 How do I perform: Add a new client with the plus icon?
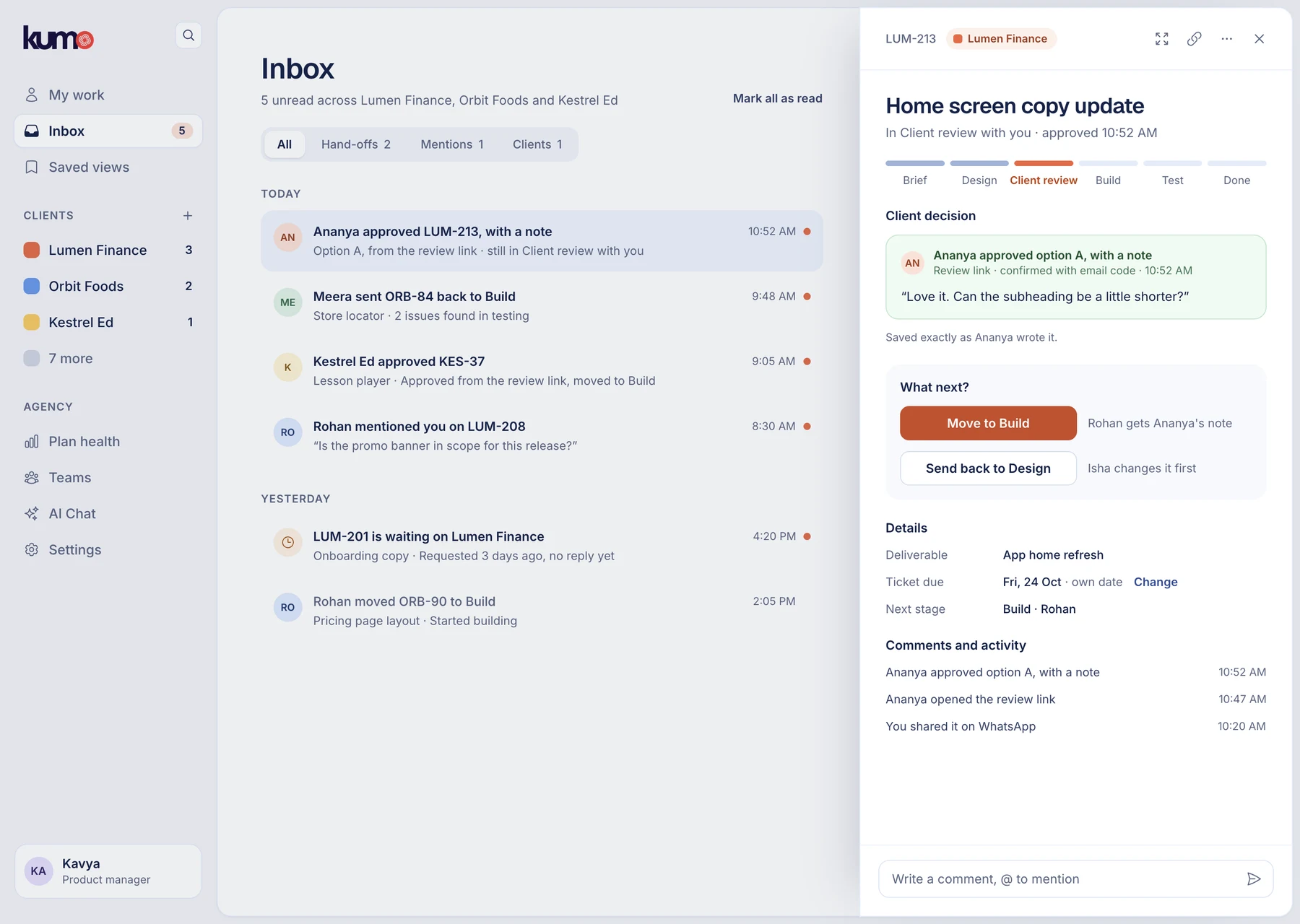[x=188, y=216]
